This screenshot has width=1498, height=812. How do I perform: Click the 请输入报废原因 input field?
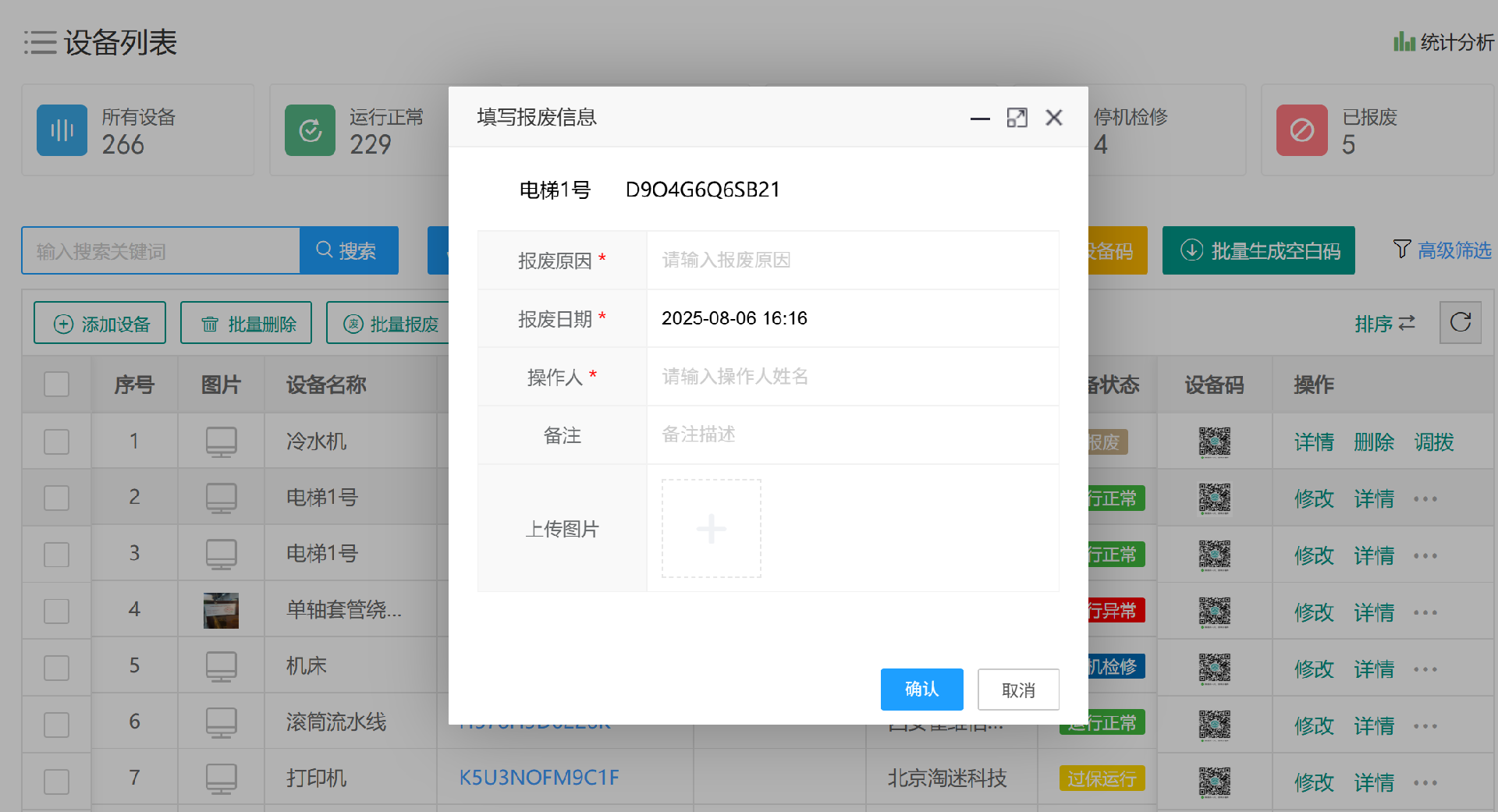tap(850, 260)
